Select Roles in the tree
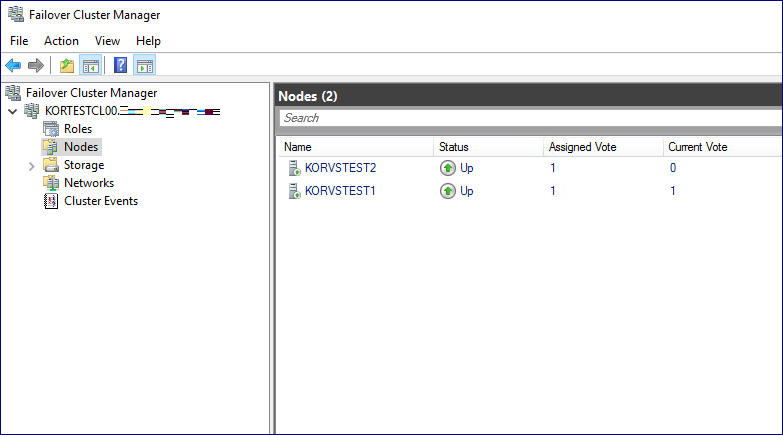Image resolution: width=783 pixels, height=435 pixels. tap(78, 129)
